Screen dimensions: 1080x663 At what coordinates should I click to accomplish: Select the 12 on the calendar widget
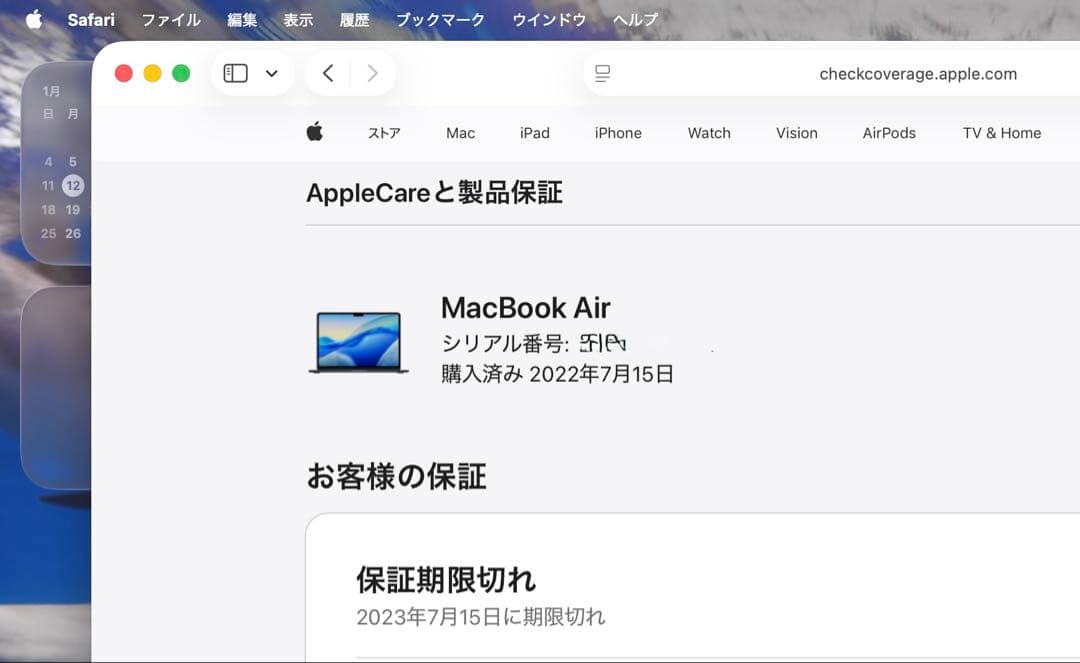point(72,185)
